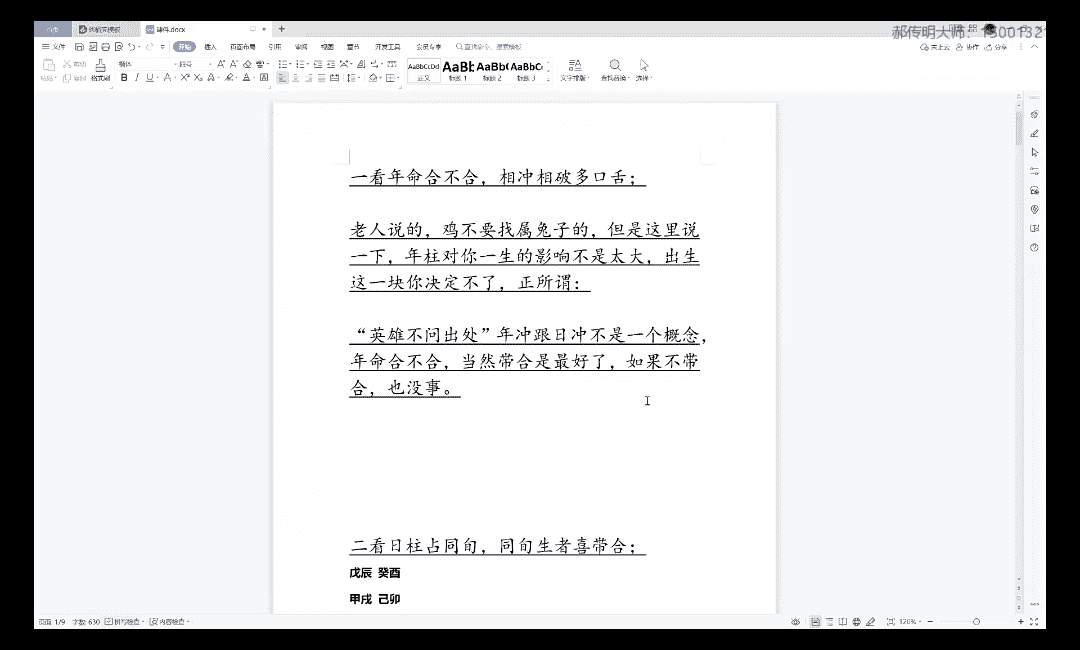Open the 文件 (File) menu
This screenshot has width=1080, height=650.
(x=54, y=47)
